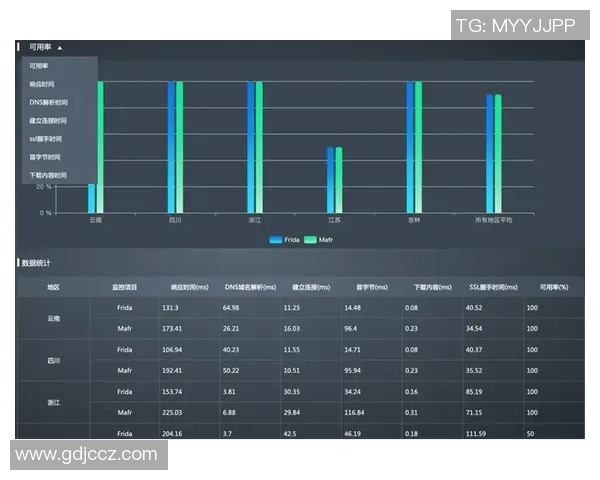
Task: Select 可用率 option in dropdown list
Action: pyautogui.click(x=40, y=66)
